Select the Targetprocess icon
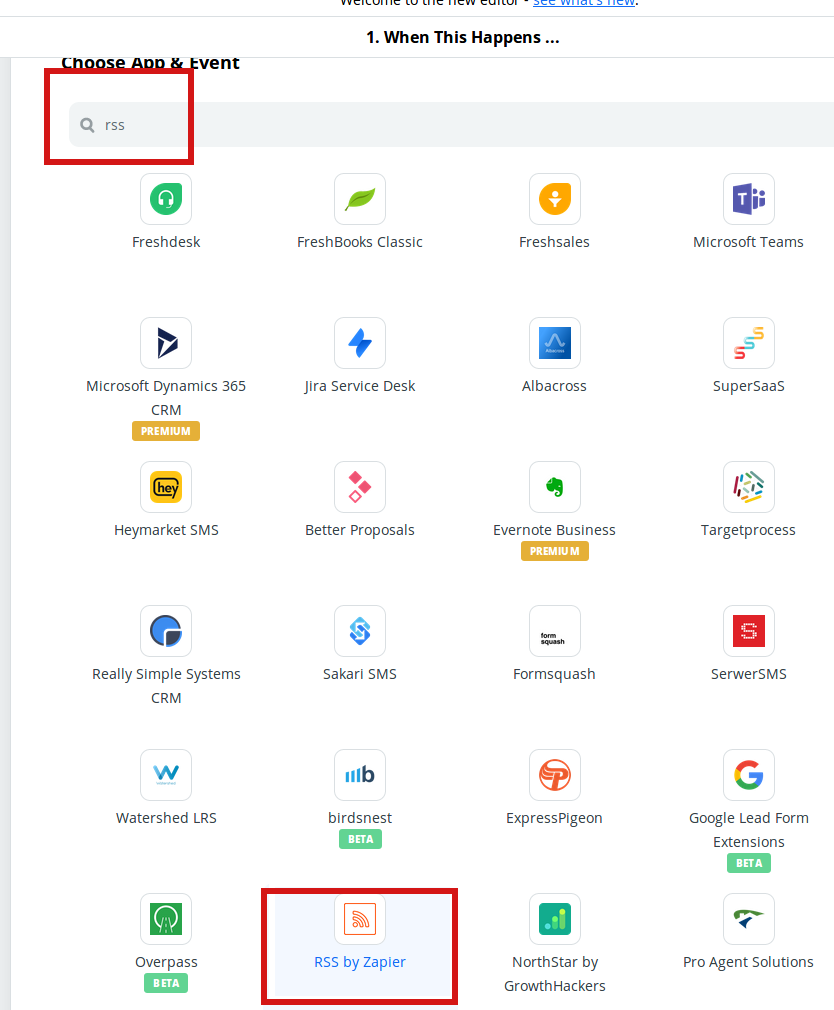The image size is (834, 1010). (748, 487)
